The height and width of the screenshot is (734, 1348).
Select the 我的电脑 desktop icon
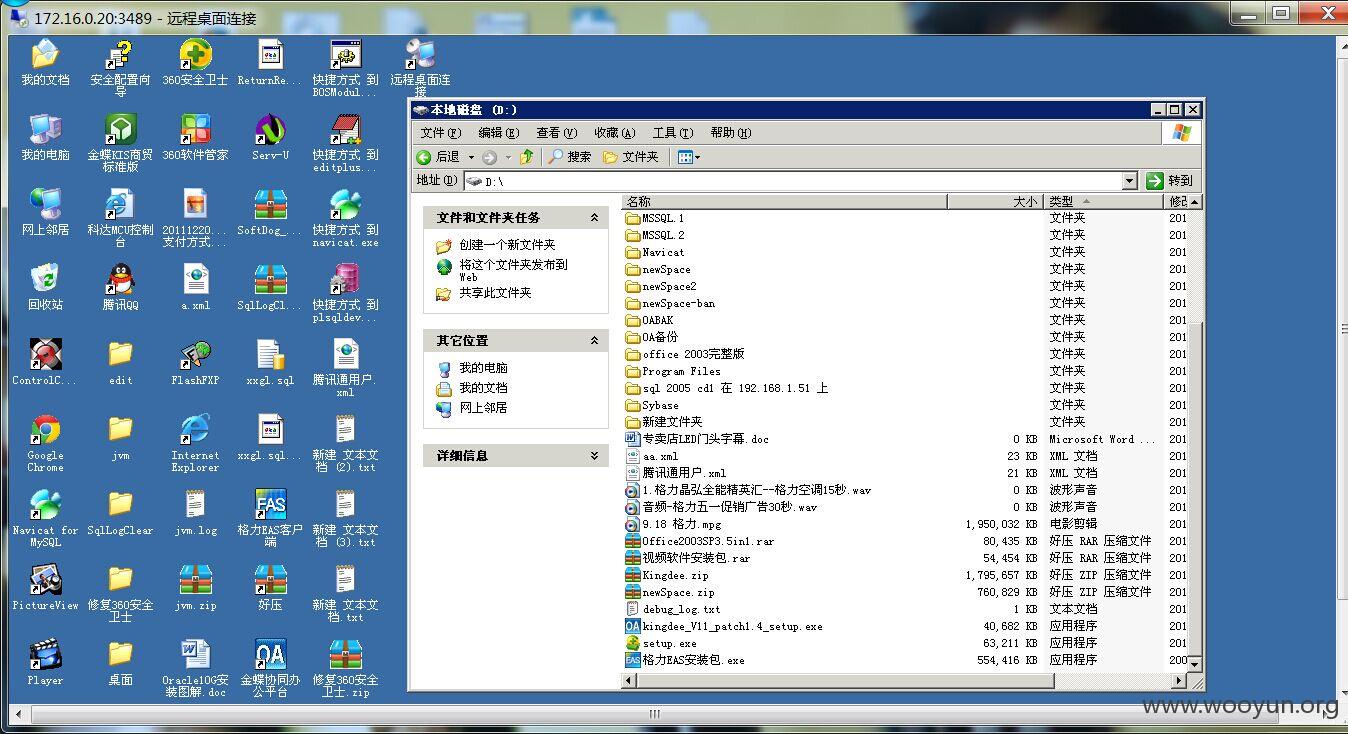[45, 137]
